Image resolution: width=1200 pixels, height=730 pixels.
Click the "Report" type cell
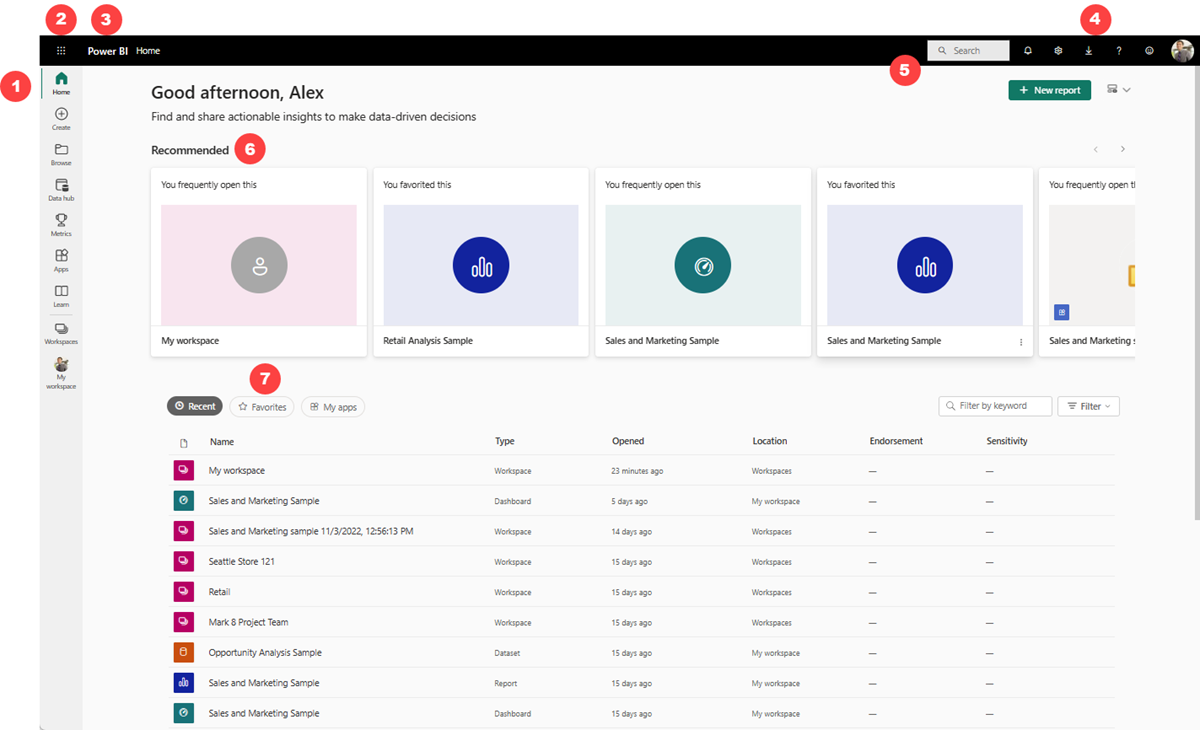pyautogui.click(x=506, y=684)
